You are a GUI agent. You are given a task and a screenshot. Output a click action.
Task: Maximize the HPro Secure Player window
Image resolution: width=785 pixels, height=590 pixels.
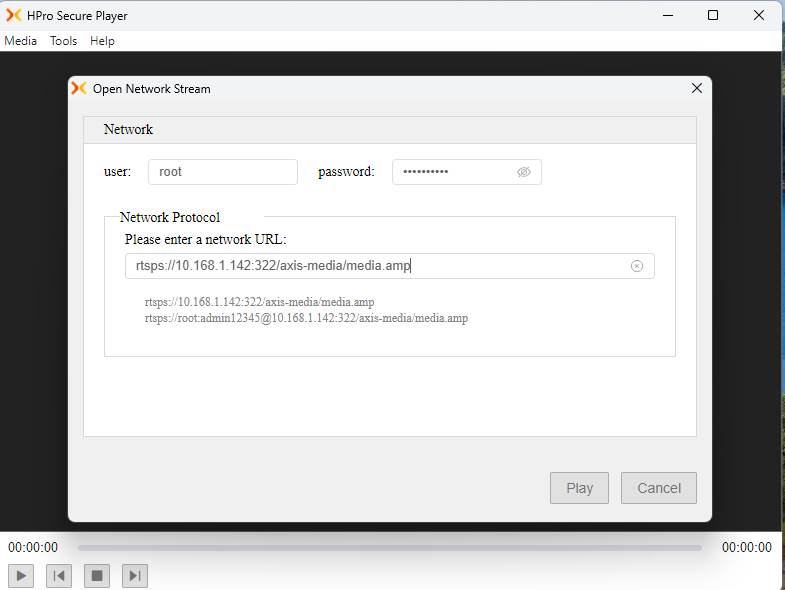tap(713, 15)
